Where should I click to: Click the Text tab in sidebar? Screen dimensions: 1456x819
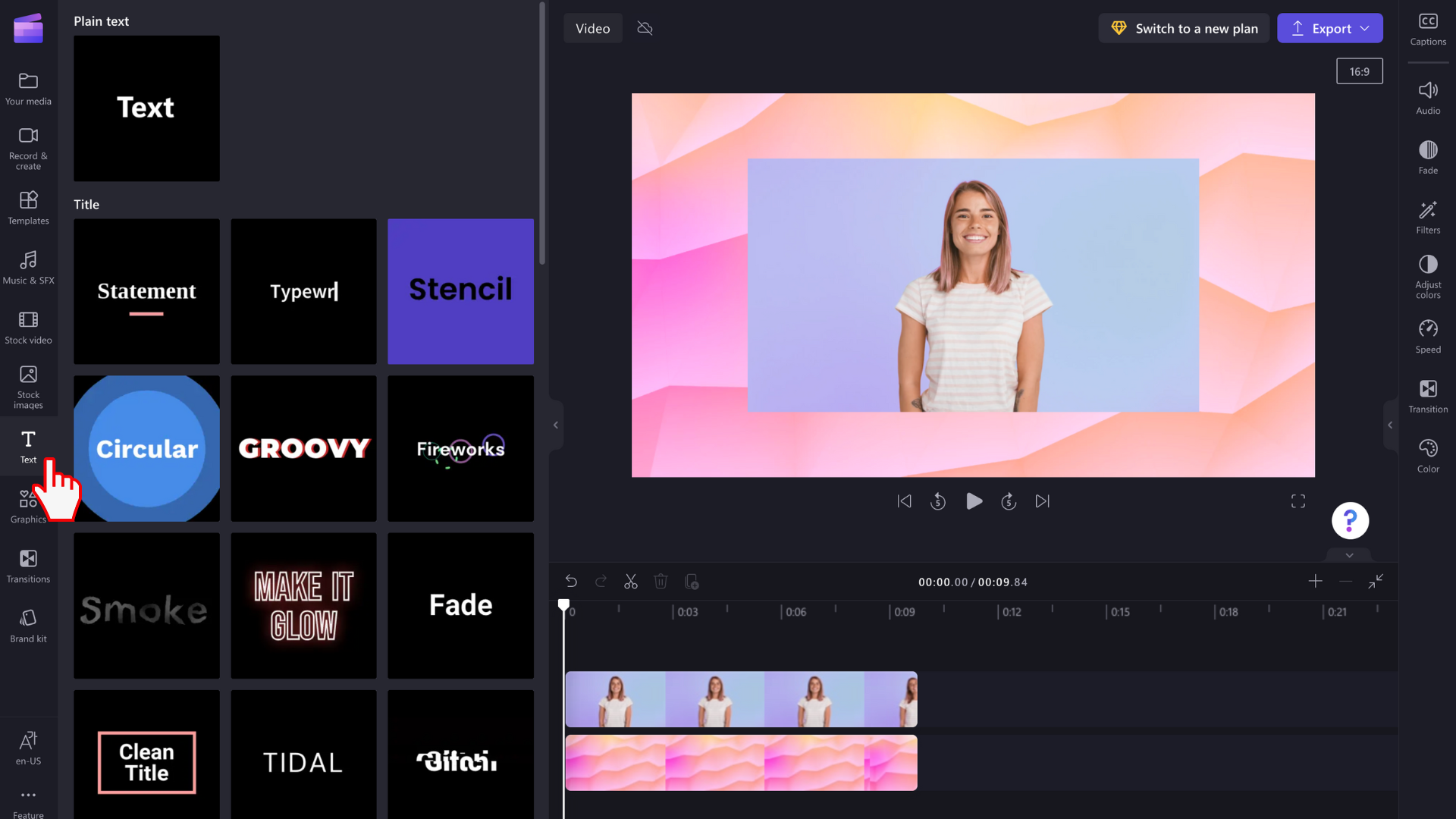[x=28, y=447]
